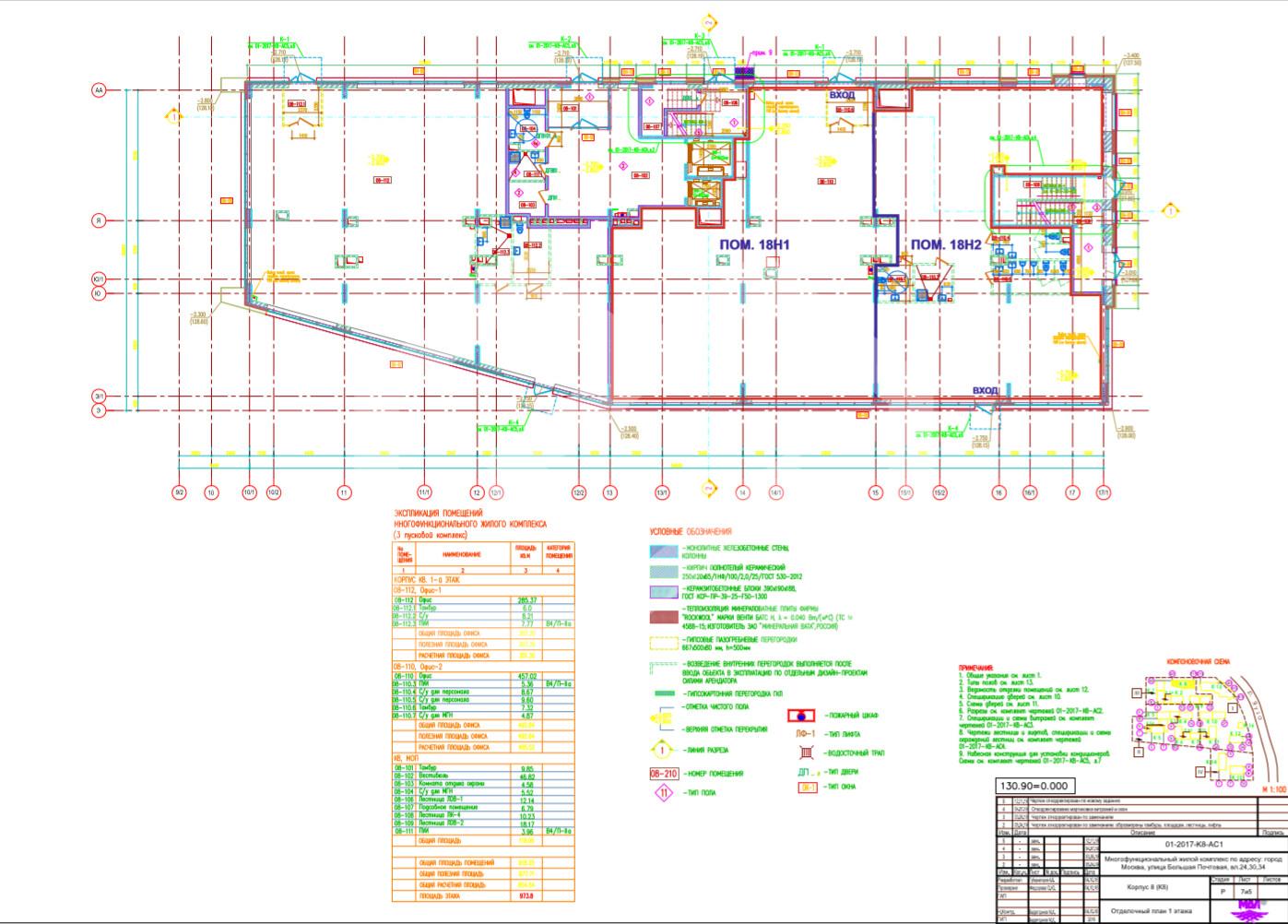This screenshot has height=924, width=1288.
Task: Select the ПОМ. 18Н2 room label
Action: click(x=946, y=244)
